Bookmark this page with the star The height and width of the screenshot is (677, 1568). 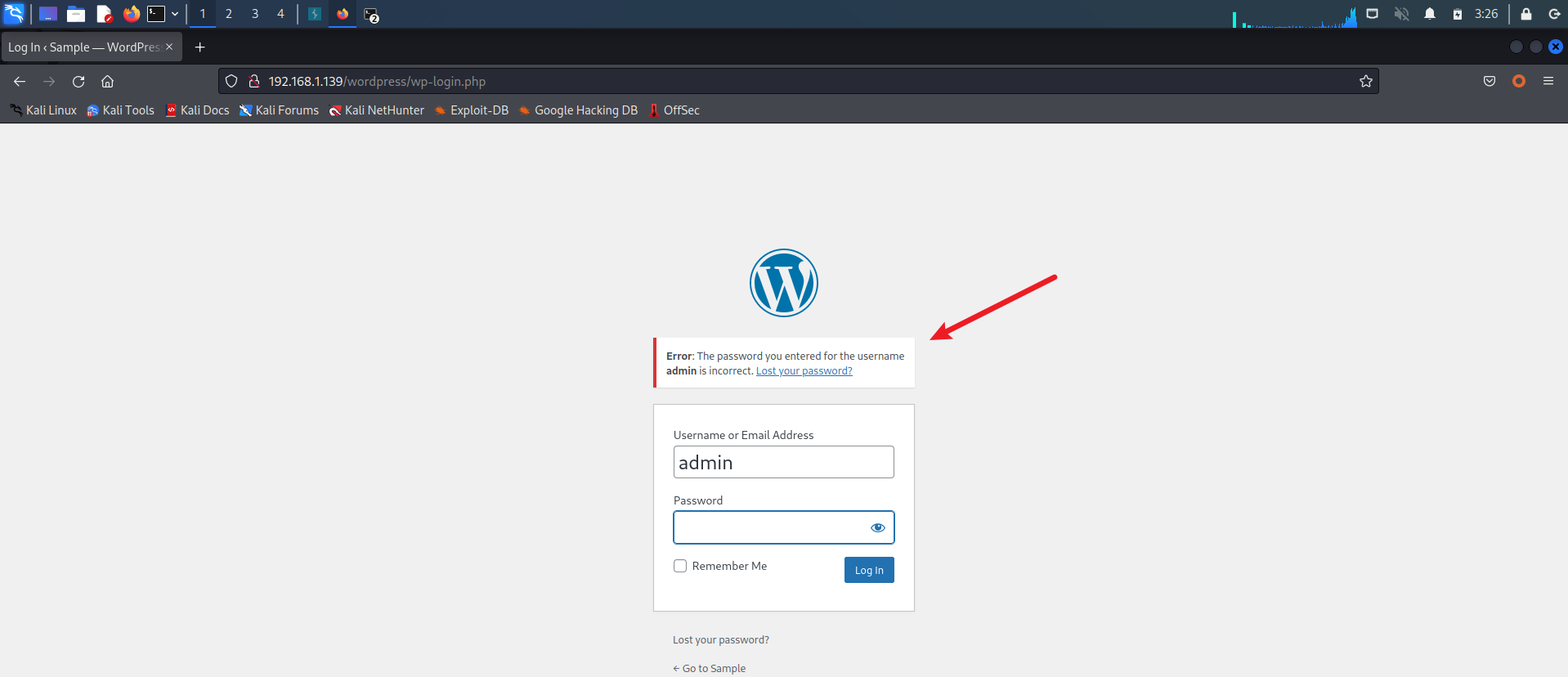(x=1366, y=82)
